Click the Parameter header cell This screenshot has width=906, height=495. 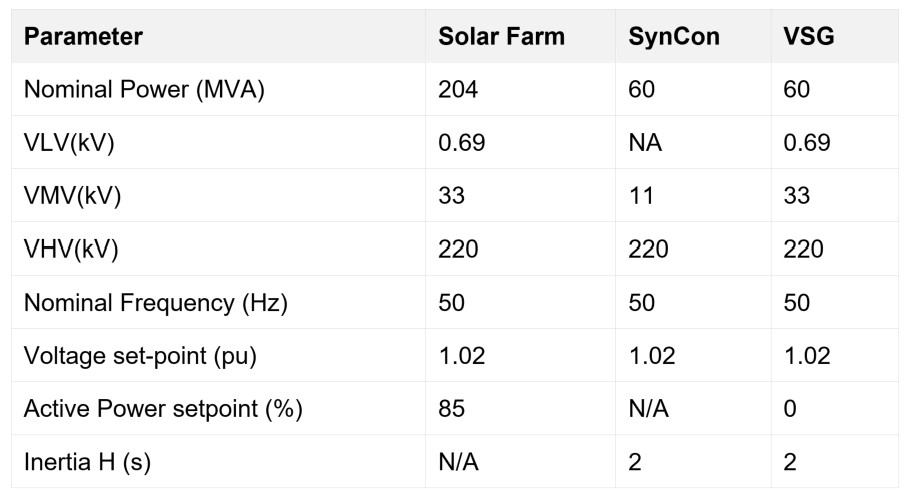coord(83,37)
